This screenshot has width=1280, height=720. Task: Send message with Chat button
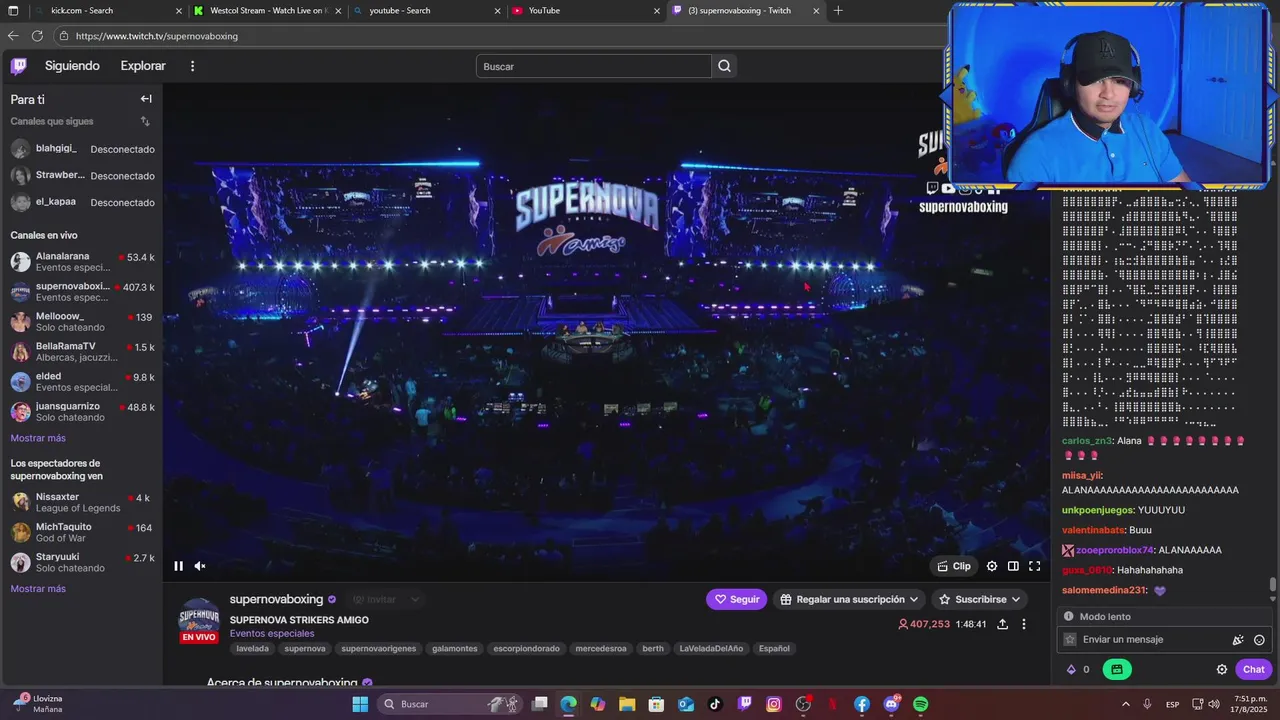(x=1254, y=669)
